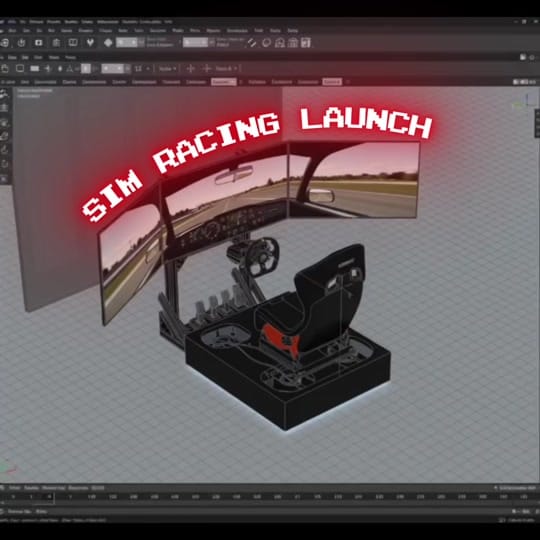Select the highlighted shelf tab above the viewport
Screen dimensions: 540x540
coord(224,82)
